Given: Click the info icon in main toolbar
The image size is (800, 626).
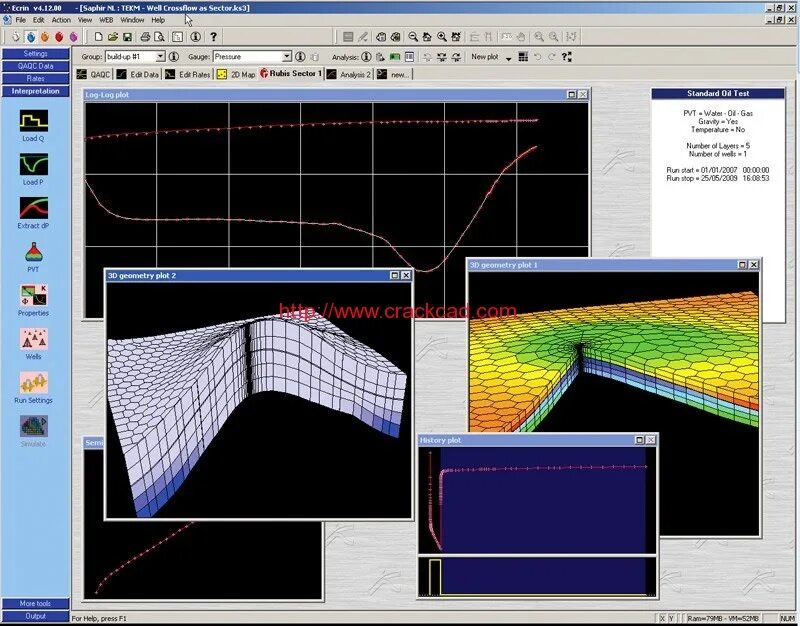Looking at the screenshot, I should (195, 37).
